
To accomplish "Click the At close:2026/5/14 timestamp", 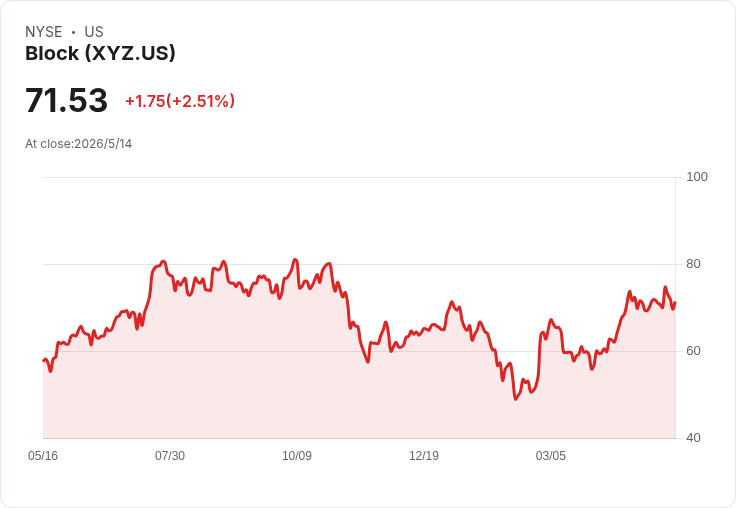I will pyautogui.click(x=78, y=144).
